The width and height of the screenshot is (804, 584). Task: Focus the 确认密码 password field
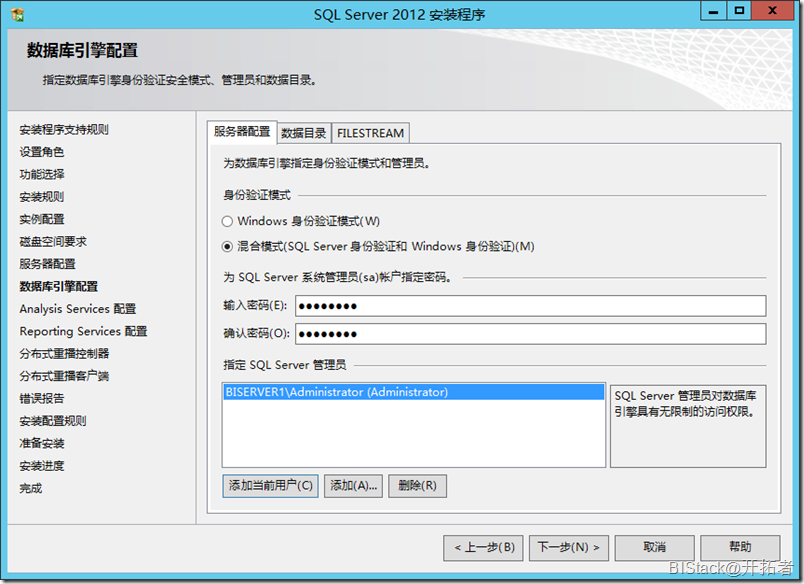530,334
